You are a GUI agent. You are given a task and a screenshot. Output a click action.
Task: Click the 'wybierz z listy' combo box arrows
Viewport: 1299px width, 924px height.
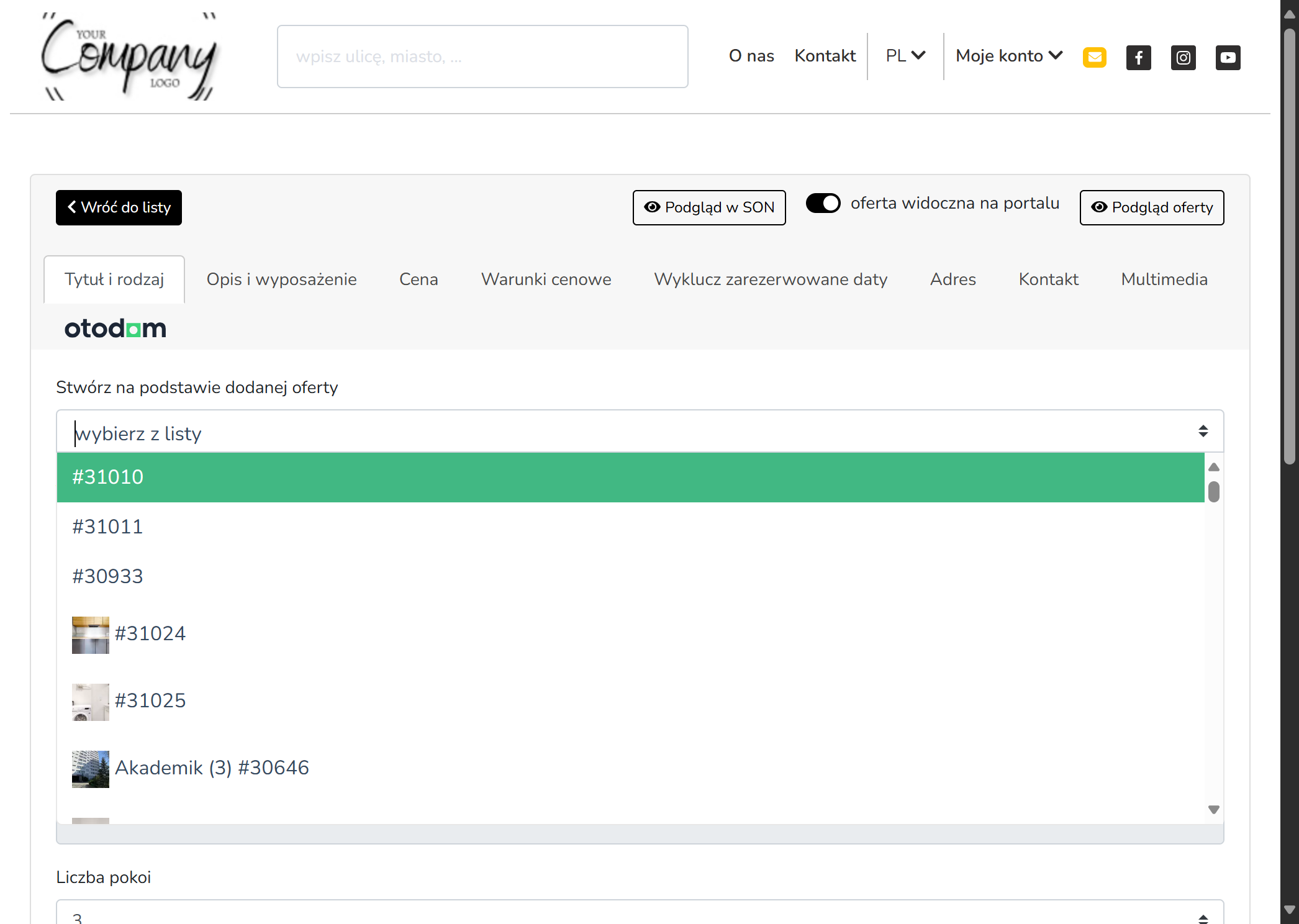(1203, 431)
